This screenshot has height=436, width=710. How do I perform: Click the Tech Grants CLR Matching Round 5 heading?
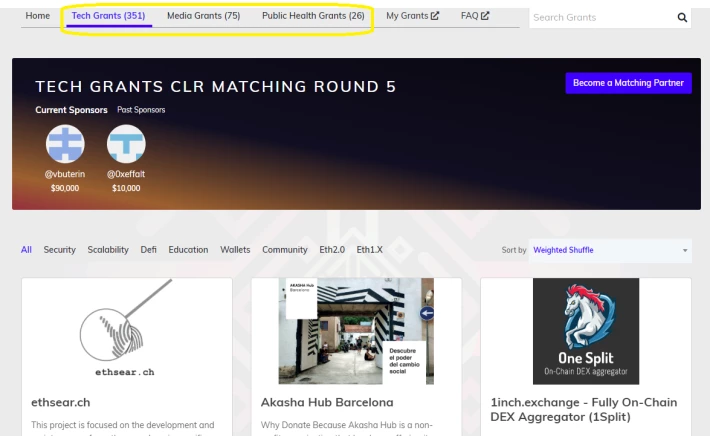tap(216, 86)
